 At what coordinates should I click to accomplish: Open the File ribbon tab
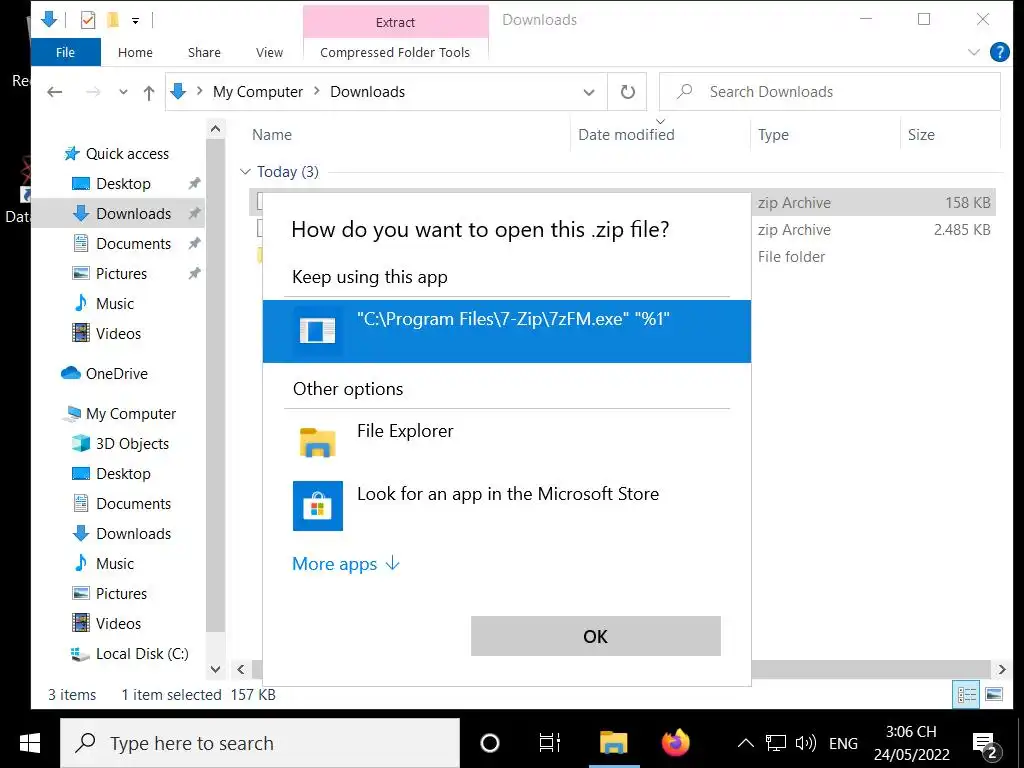pos(65,52)
